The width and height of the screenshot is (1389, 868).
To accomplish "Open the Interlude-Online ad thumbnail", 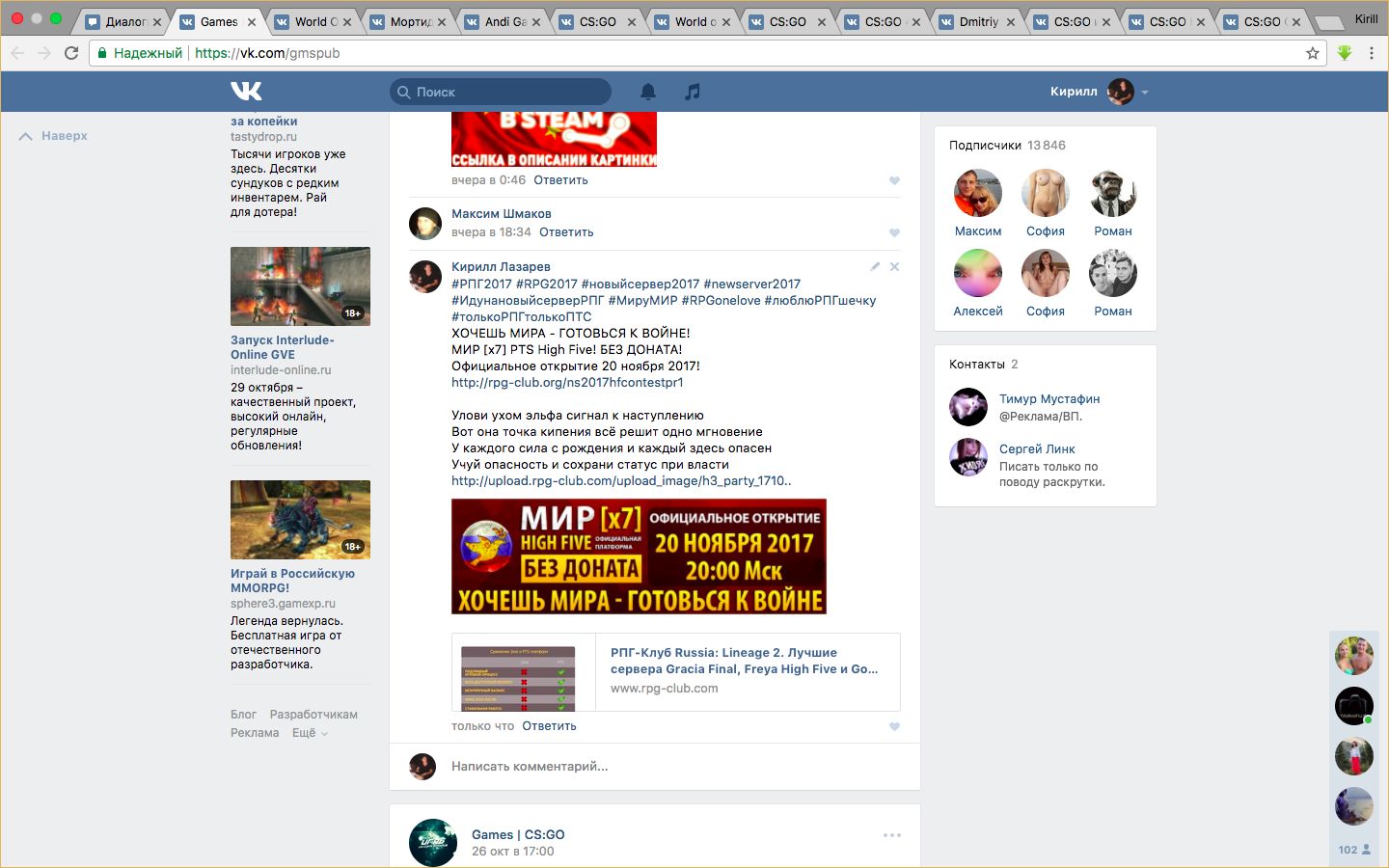I will (300, 286).
